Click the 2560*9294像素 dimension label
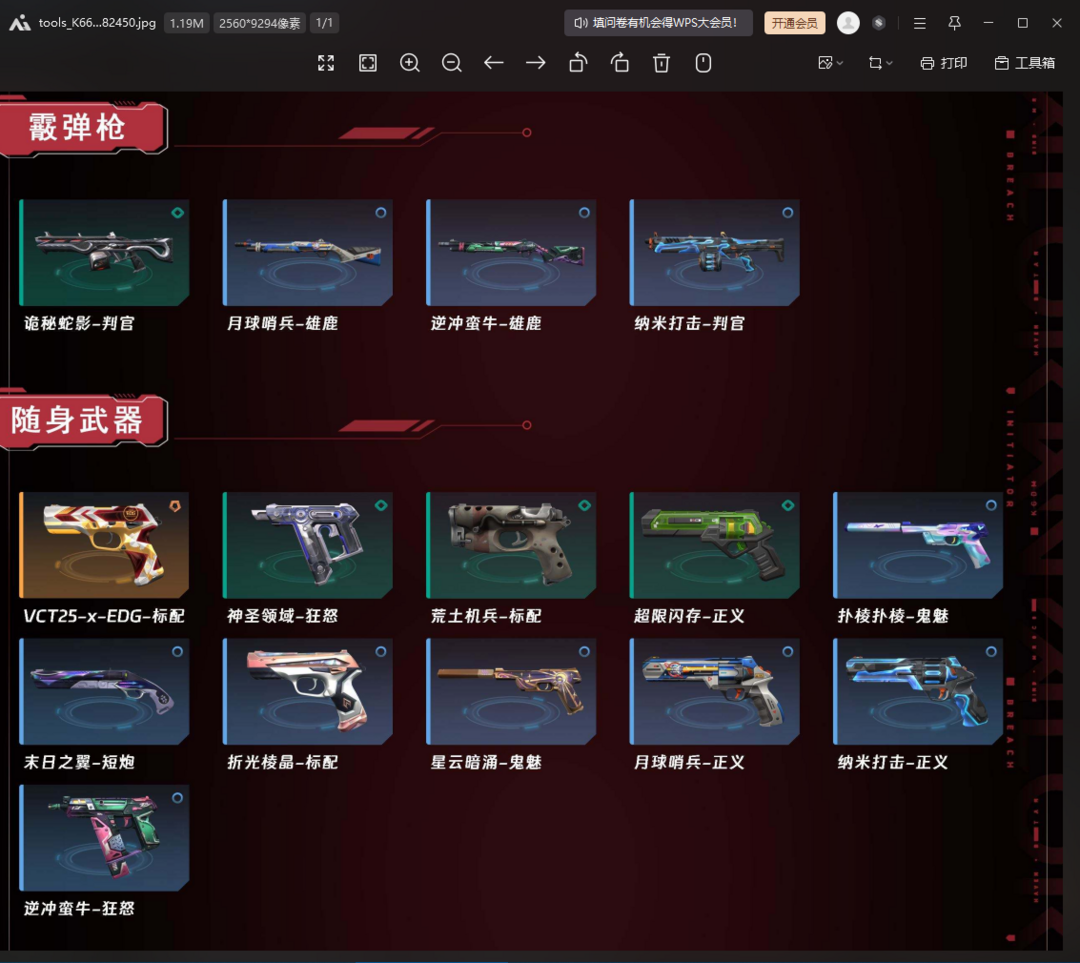Viewport: 1080px width, 963px height. [260, 23]
